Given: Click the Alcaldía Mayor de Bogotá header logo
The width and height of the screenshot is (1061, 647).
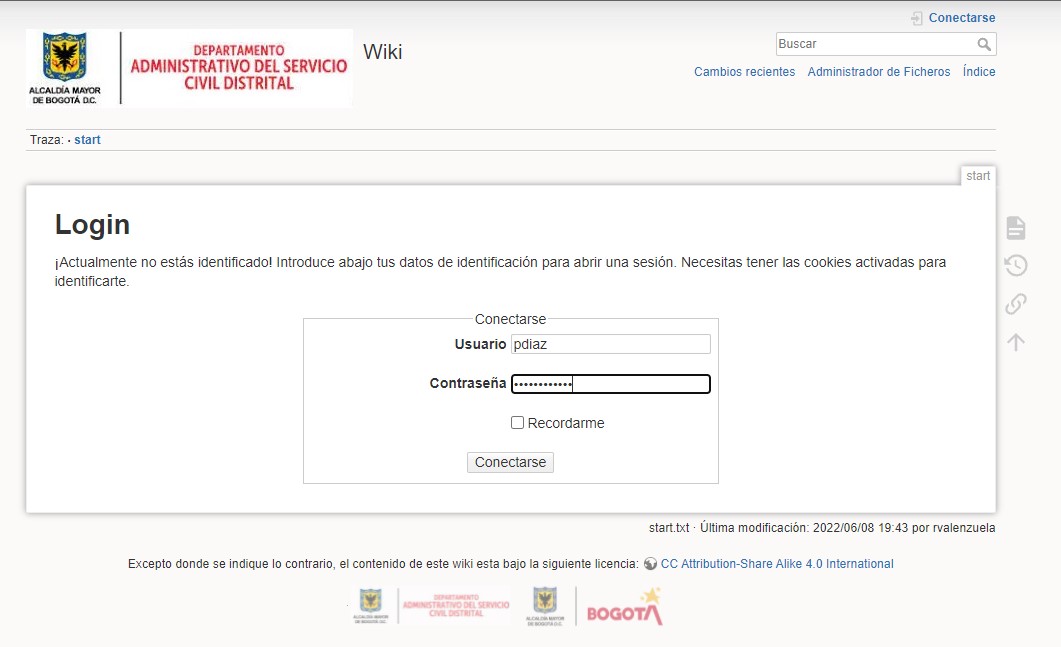Looking at the screenshot, I should (65, 68).
